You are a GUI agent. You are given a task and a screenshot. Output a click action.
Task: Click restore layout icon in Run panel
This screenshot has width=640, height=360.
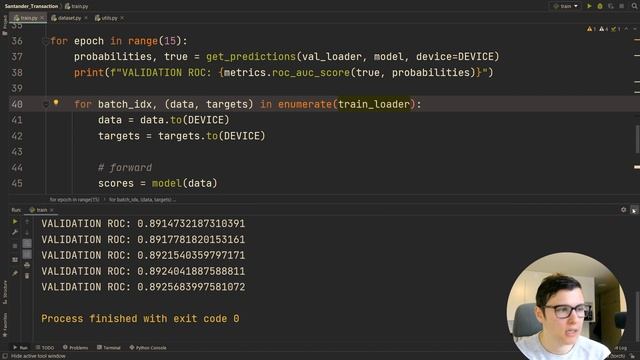click(15, 260)
